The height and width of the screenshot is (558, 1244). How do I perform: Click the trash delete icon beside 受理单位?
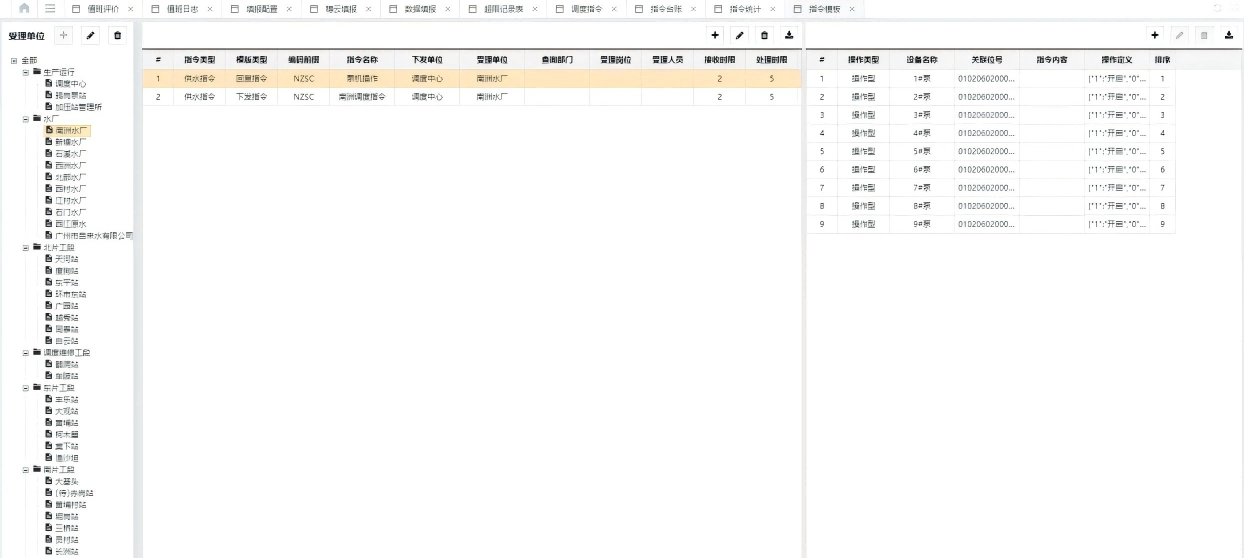click(117, 35)
